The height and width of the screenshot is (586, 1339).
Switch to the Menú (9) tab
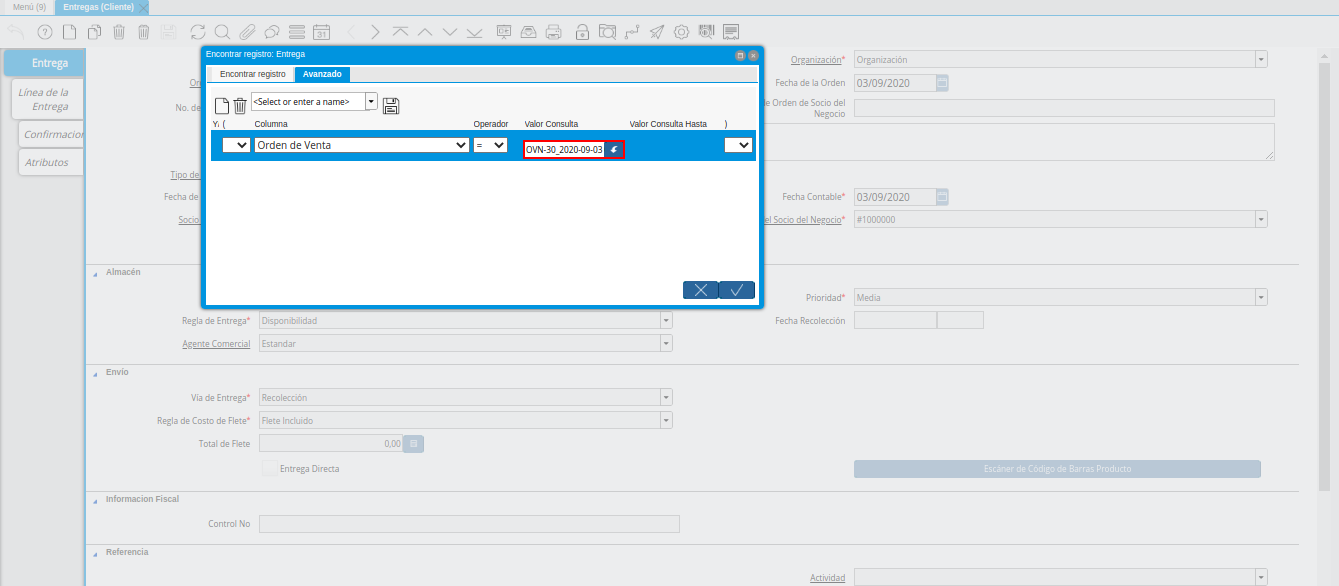click(29, 7)
